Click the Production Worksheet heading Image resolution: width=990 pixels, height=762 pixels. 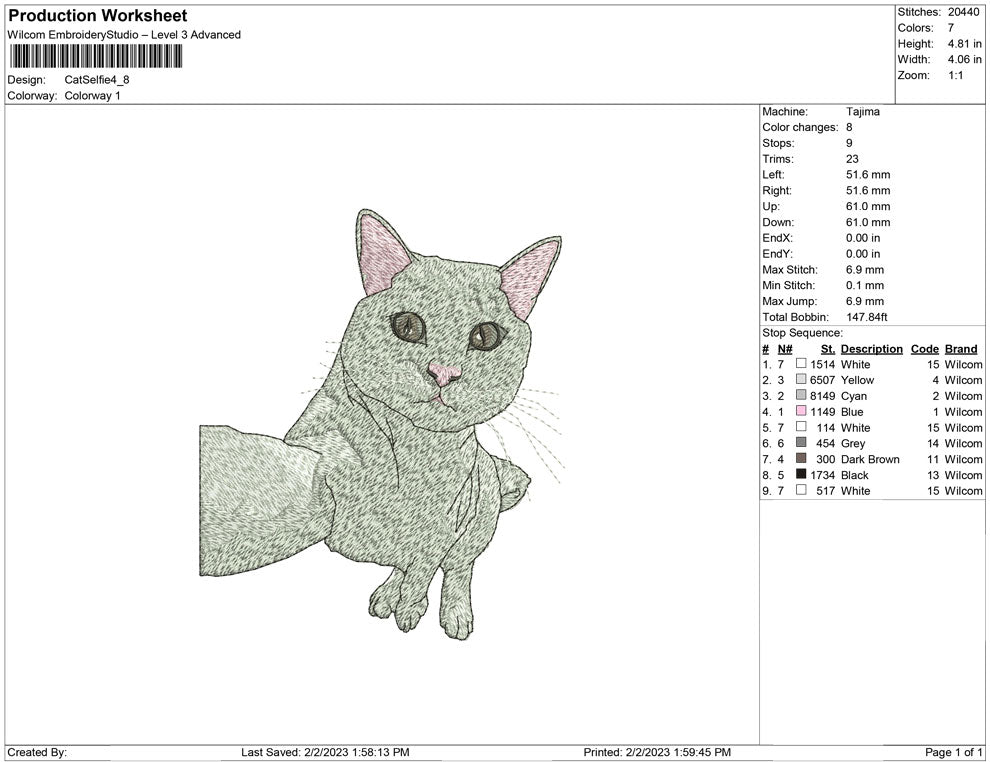point(98,16)
